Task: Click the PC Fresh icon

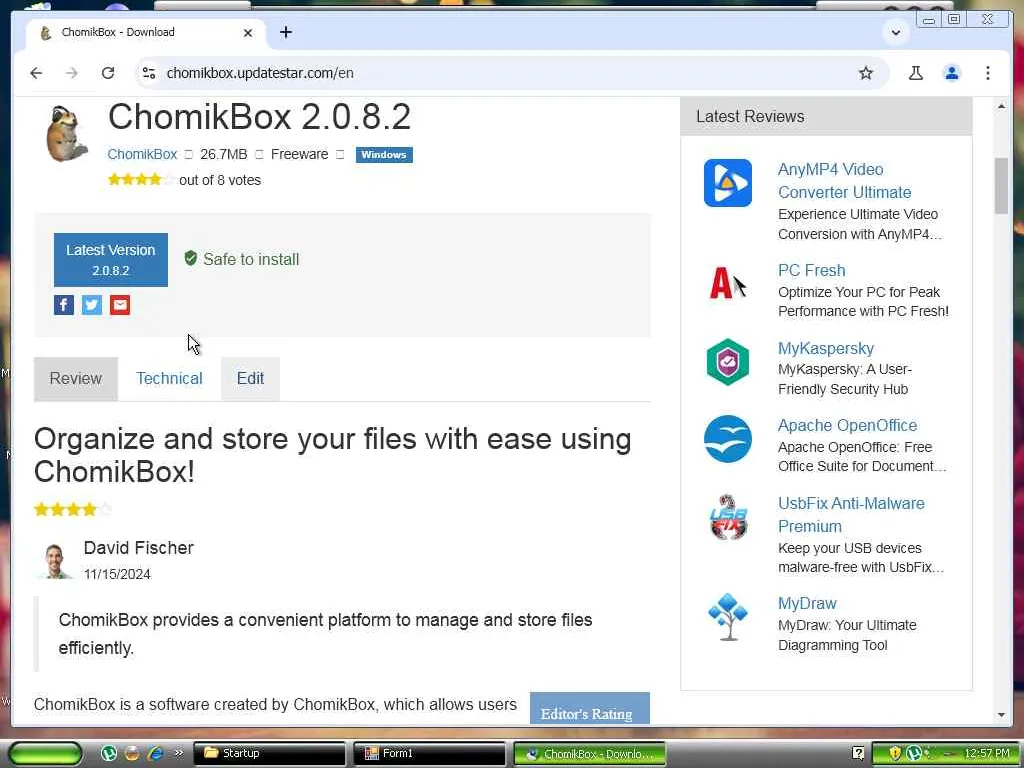Action: pos(728,283)
